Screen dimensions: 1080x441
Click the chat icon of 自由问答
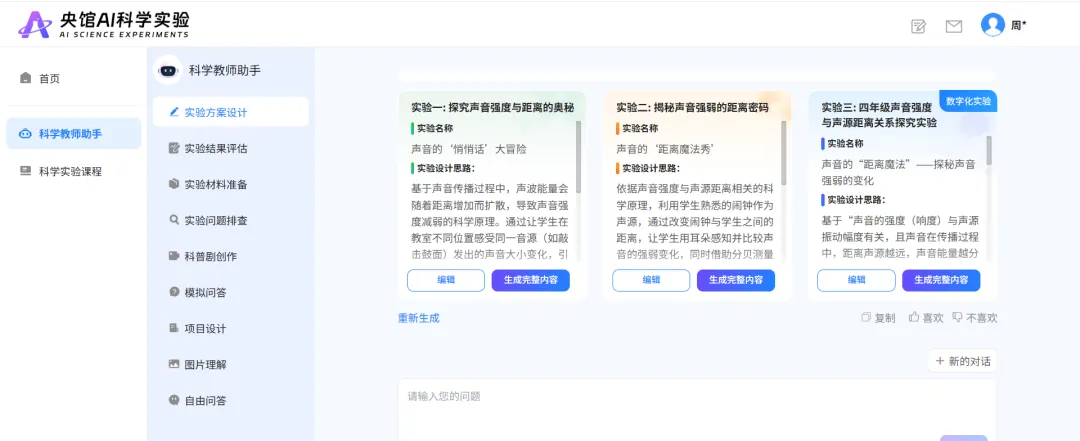click(174, 400)
